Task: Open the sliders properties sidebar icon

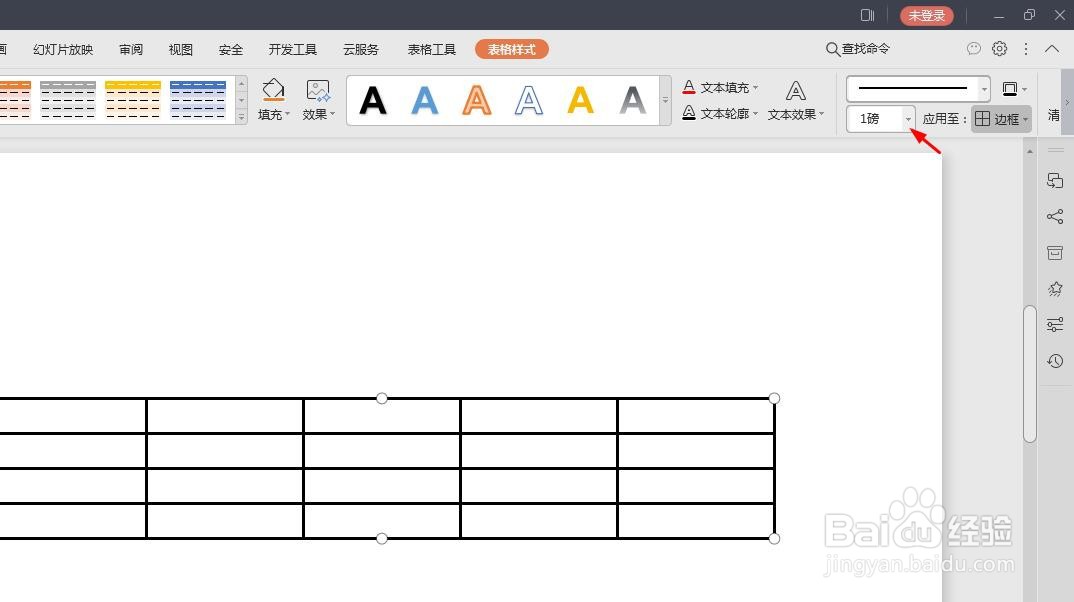Action: pyautogui.click(x=1055, y=325)
